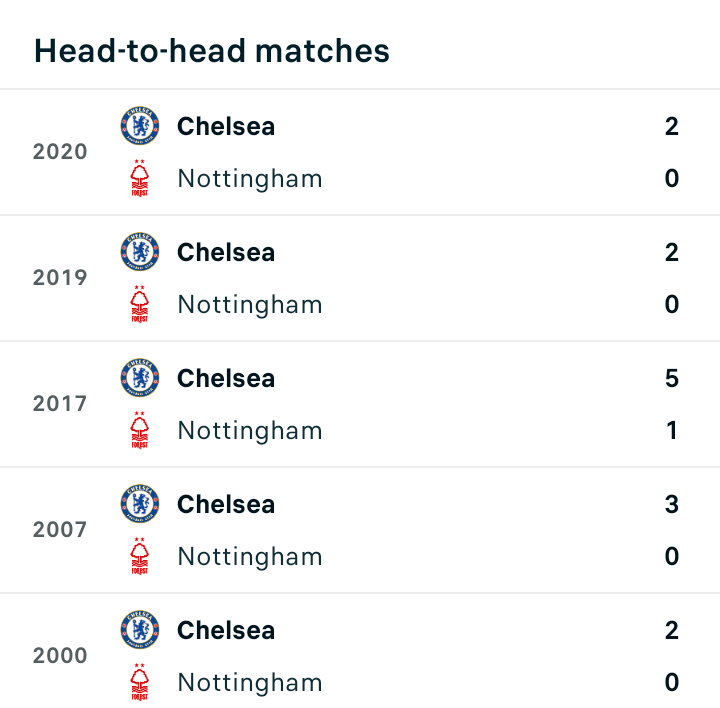This screenshot has width=720, height=708.
Task: Click the Chelsea crest in 2007 match
Action: [140, 504]
